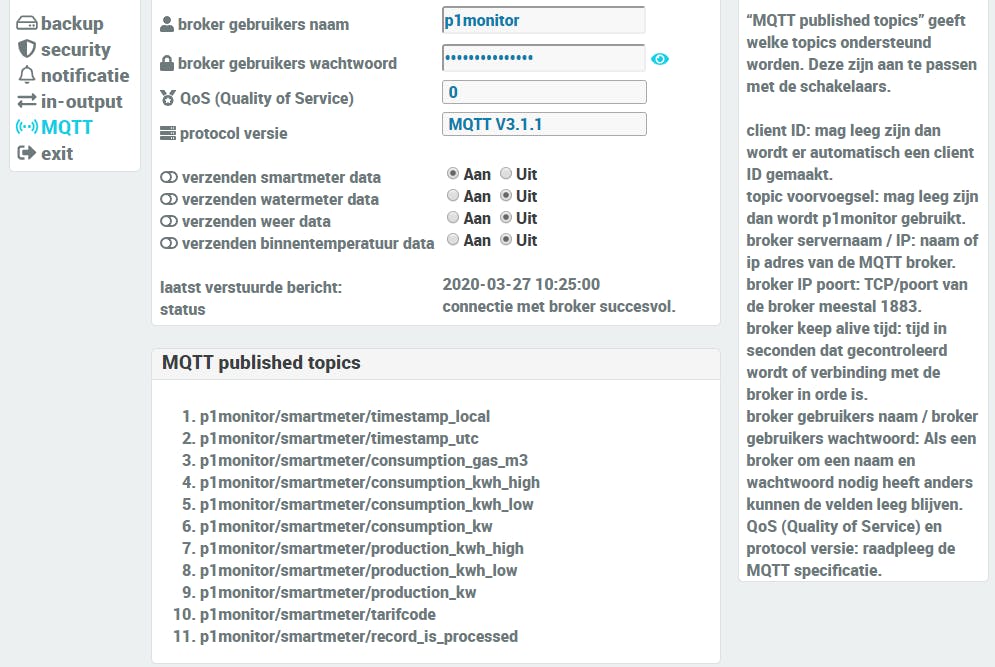Click the backup drive icon in sidebar
This screenshot has width=995, height=667.
(26, 23)
